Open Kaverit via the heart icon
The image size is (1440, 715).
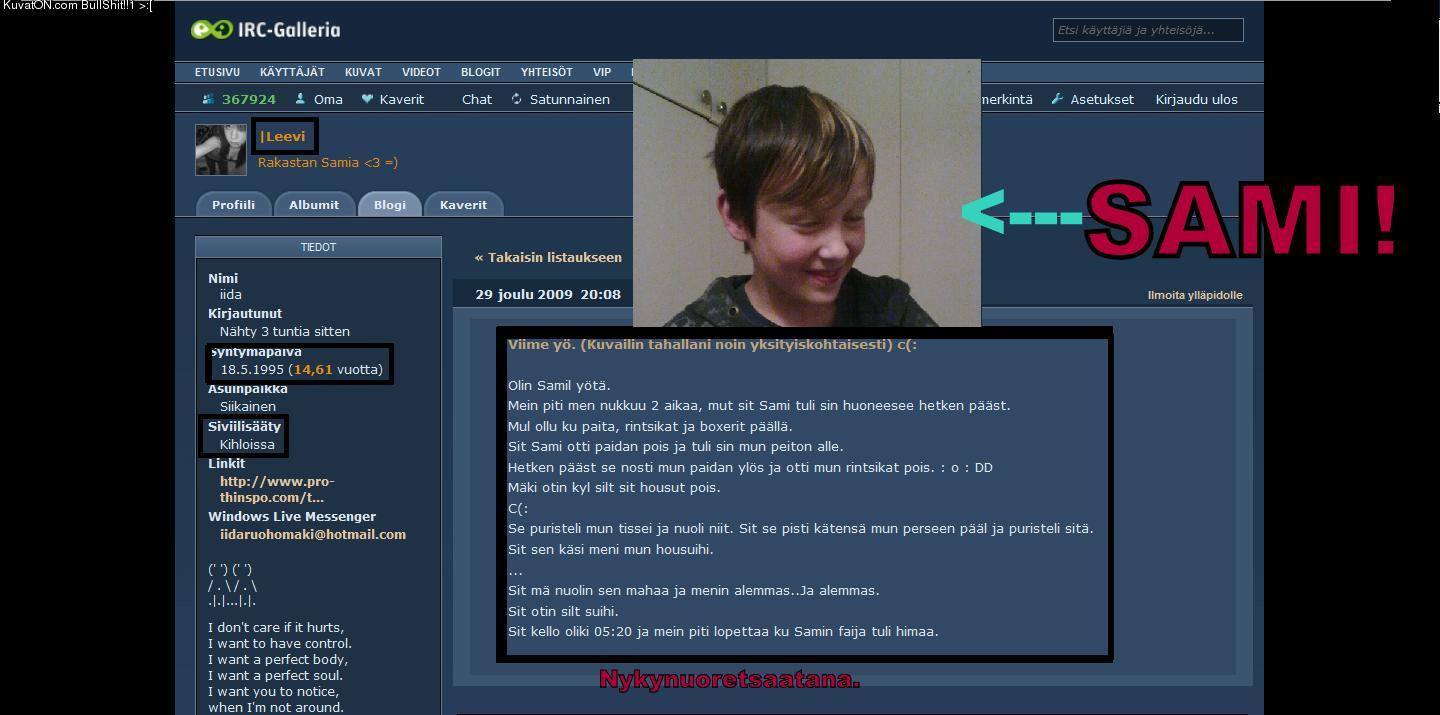tap(367, 99)
